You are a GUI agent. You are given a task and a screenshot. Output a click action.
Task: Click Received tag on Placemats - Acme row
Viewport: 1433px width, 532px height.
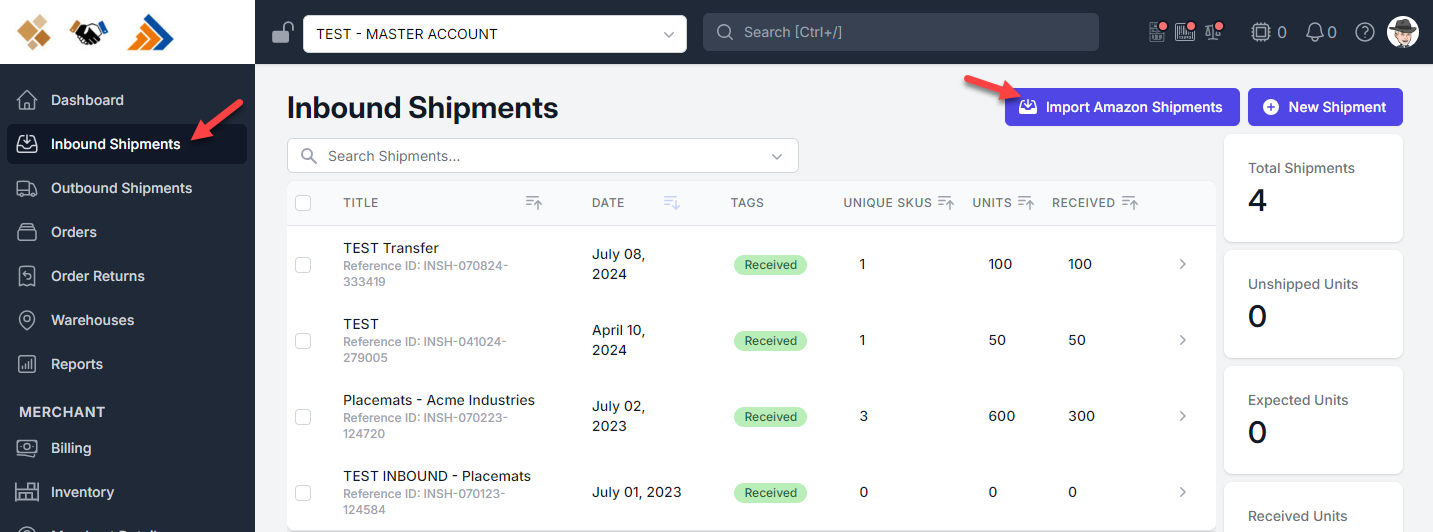point(770,417)
